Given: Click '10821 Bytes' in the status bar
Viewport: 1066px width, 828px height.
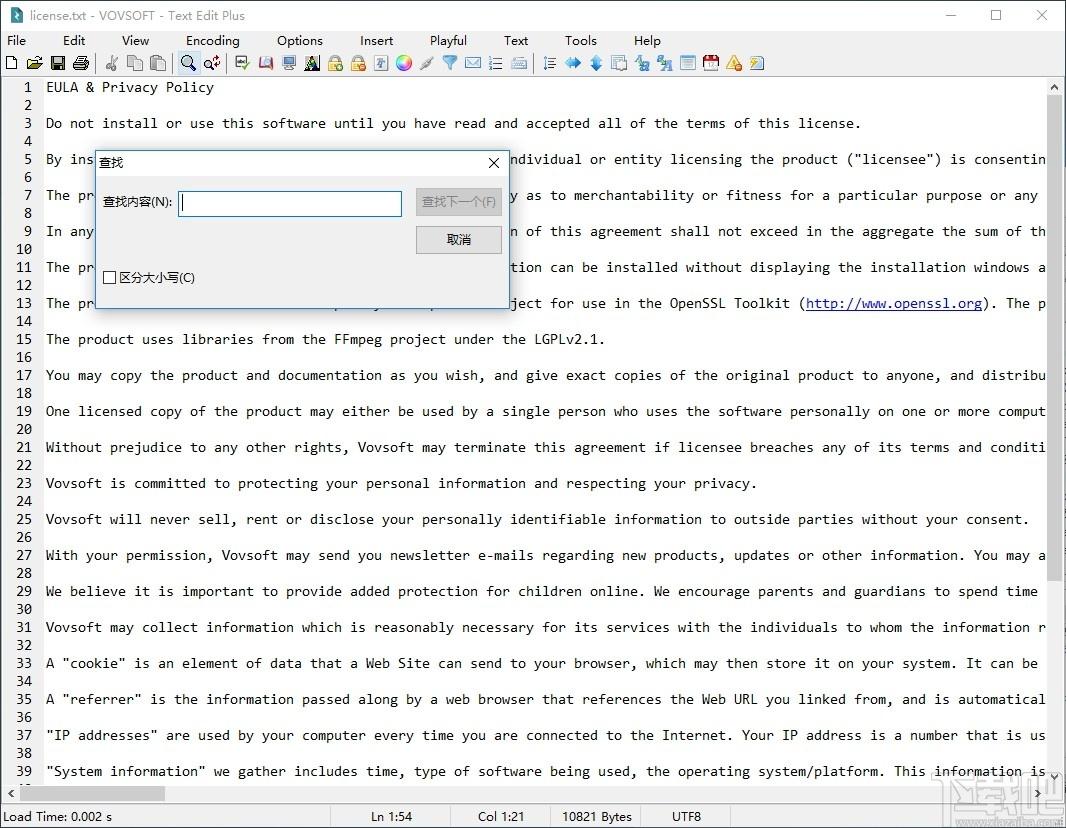Looking at the screenshot, I should pyautogui.click(x=597, y=816).
